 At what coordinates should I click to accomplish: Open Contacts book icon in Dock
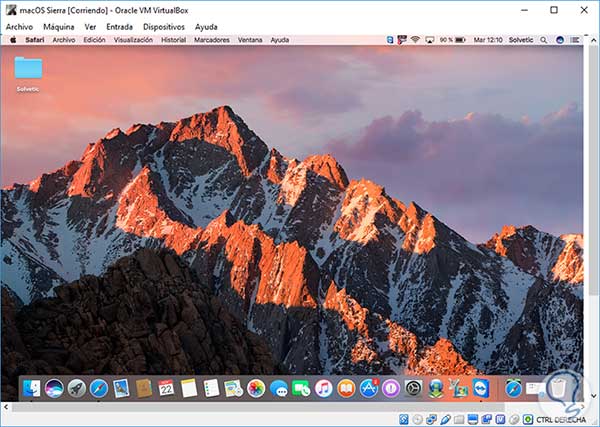tap(144, 389)
